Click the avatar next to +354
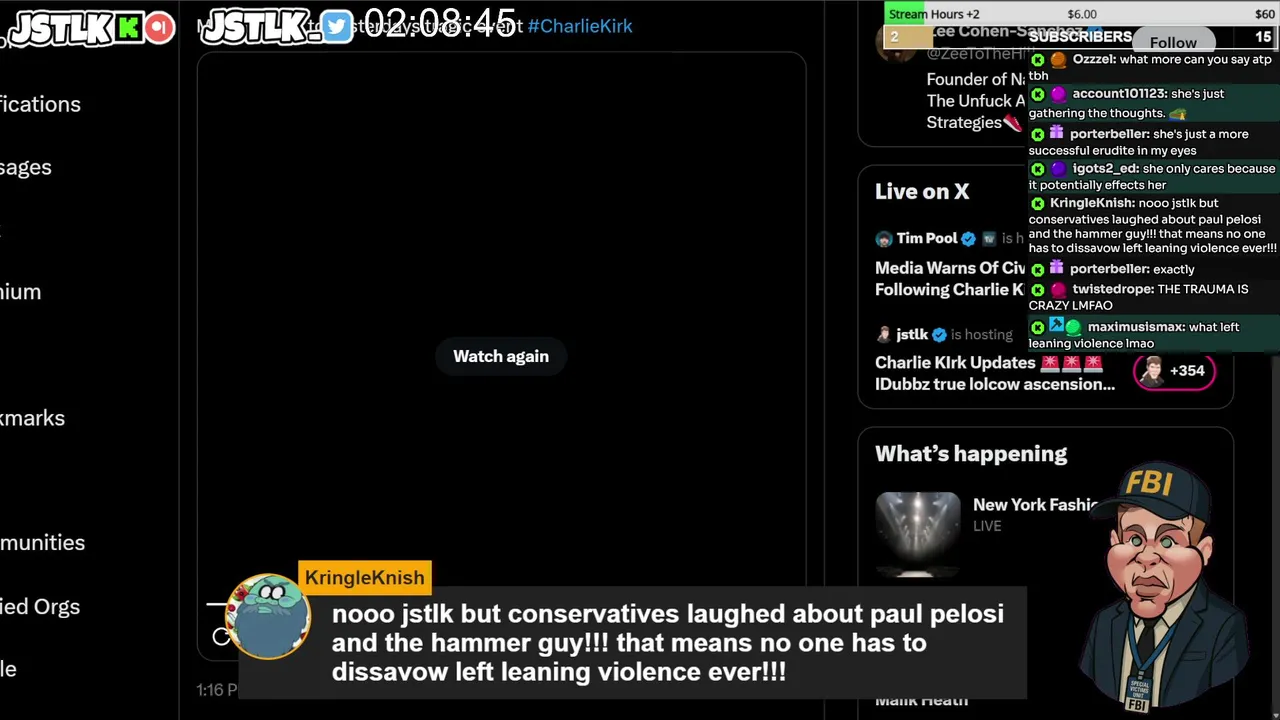The width and height of the screenshot is (1280, 720). (x=1152, y=371)
